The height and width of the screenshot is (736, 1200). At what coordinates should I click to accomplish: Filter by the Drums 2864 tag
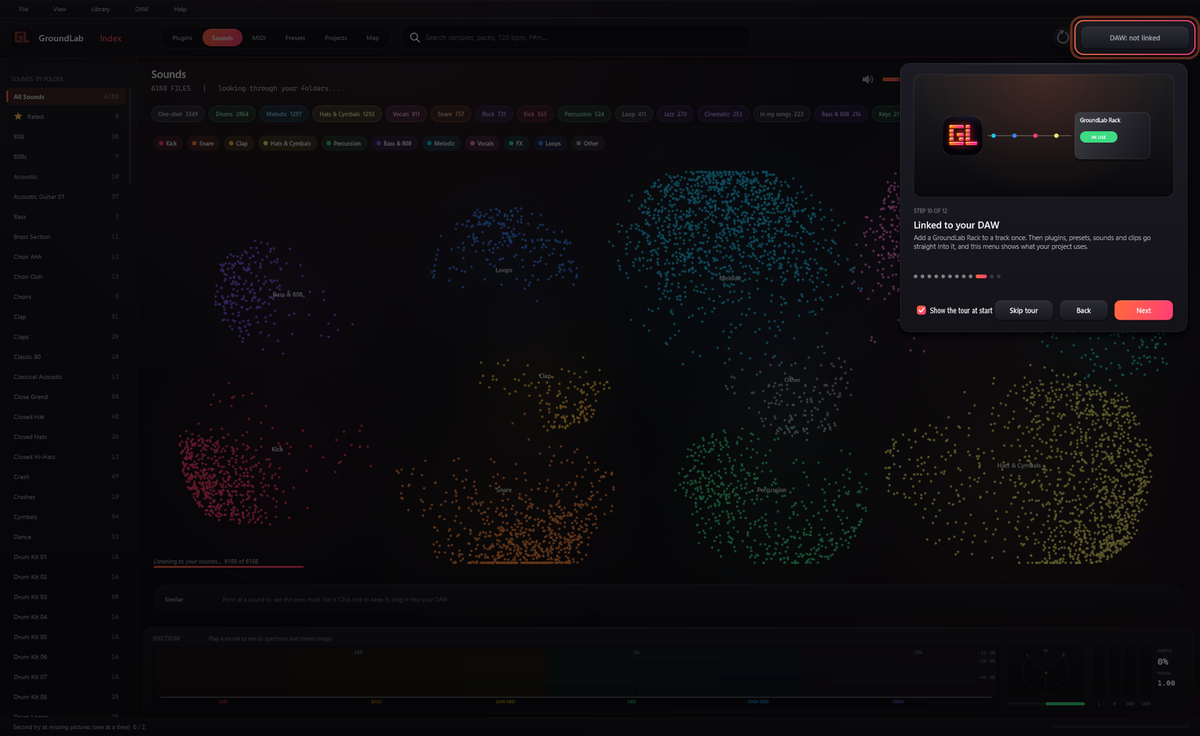click(231, 114)
